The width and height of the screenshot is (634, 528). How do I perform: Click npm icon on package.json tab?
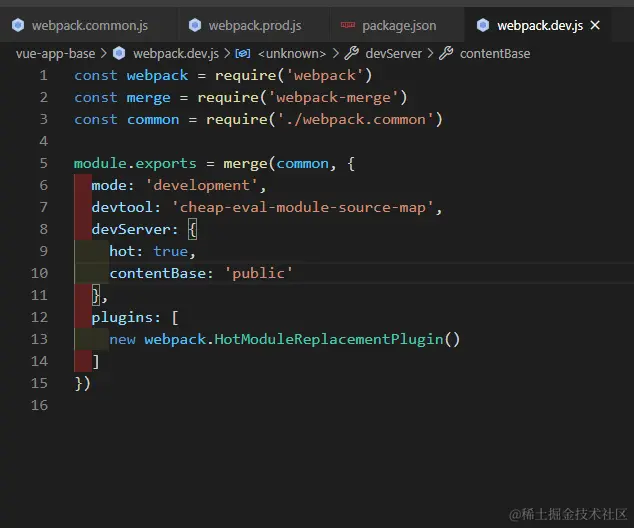tap(348, 25)
